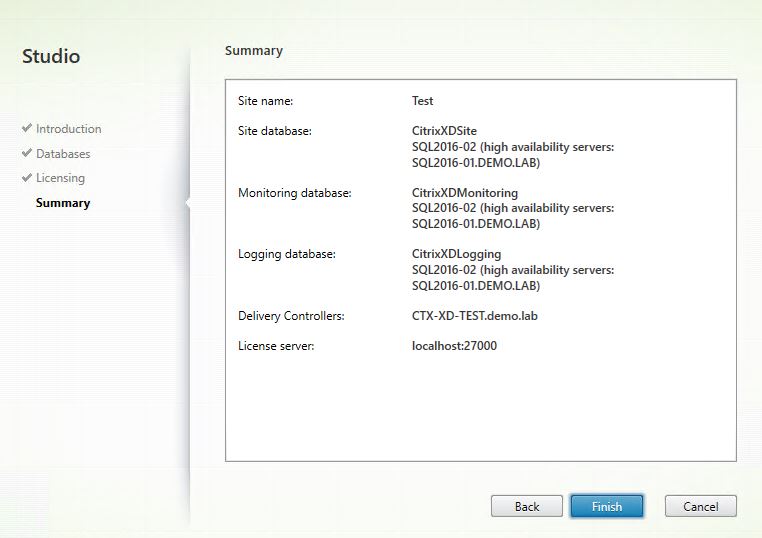Viewport: 762px width, 538px height.
Task: Select the CTX-XD-TEST.demo.lab controller name
Action: (x=474, y=316)
